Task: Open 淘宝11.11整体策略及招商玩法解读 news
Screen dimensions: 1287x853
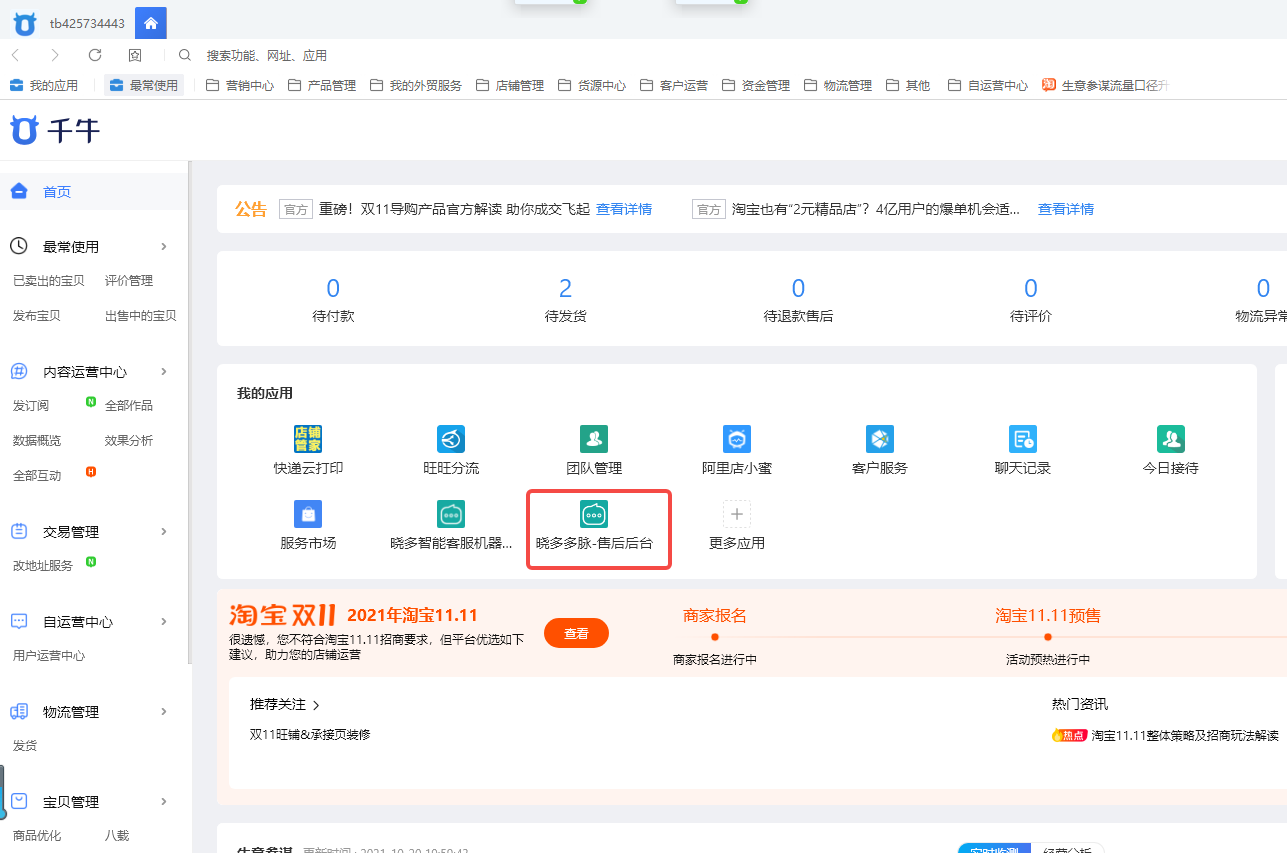Action: tap(1185, 735)
